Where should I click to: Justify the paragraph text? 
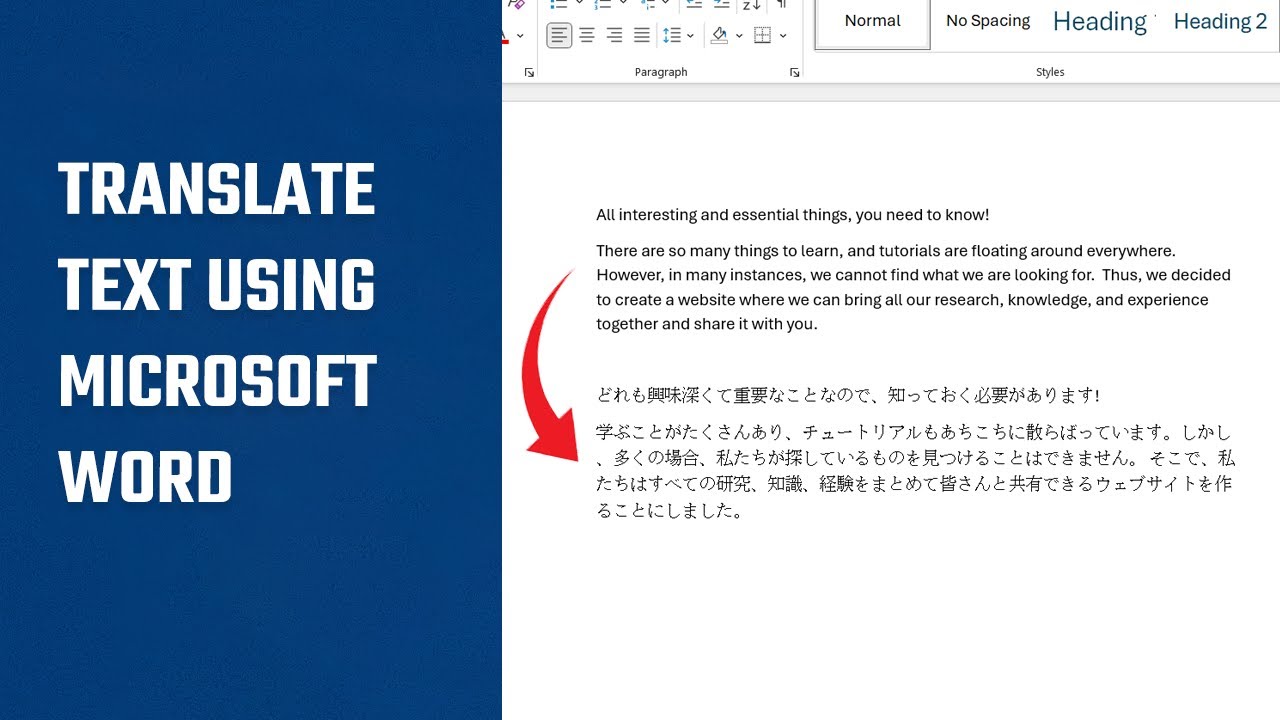point(642,36)
